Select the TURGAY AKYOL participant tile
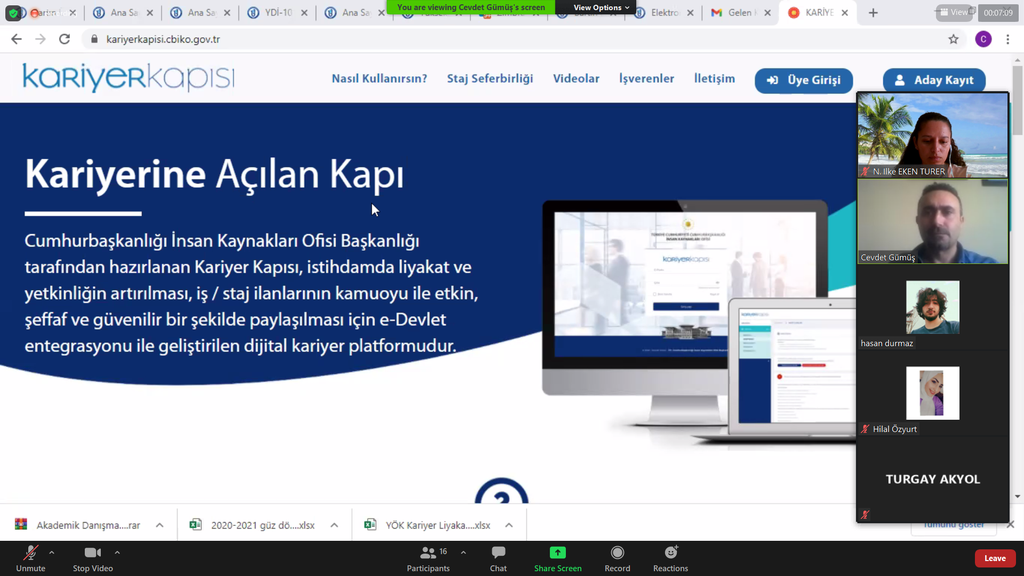Screen dimensions: 1024x576 933,479
